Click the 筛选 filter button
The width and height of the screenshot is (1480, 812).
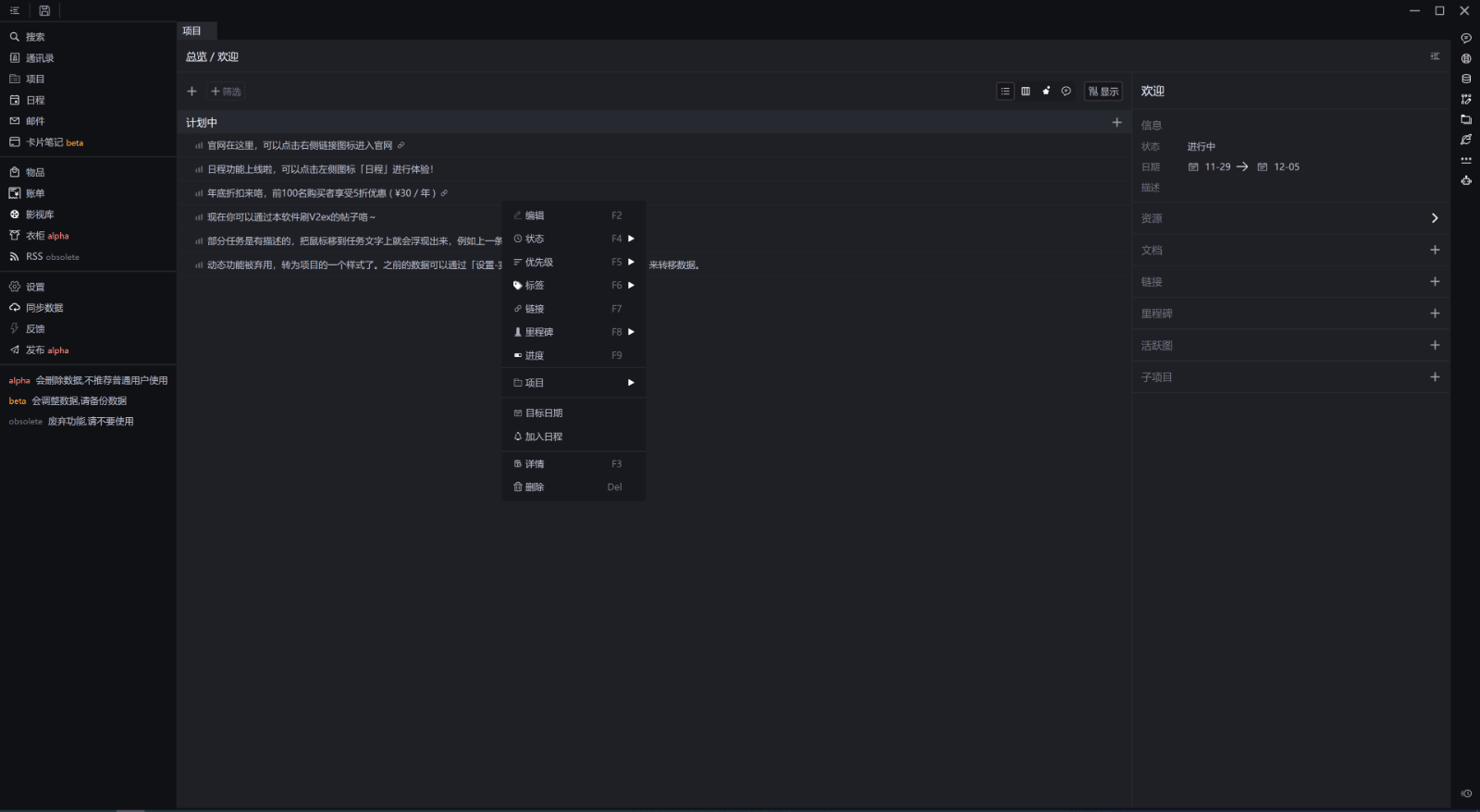tap(226, 92)
